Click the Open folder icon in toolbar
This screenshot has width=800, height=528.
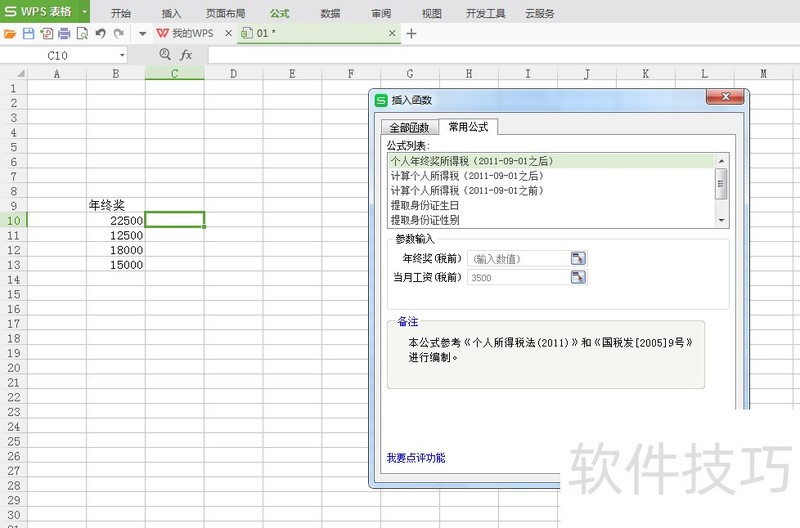tap(10, 34)
